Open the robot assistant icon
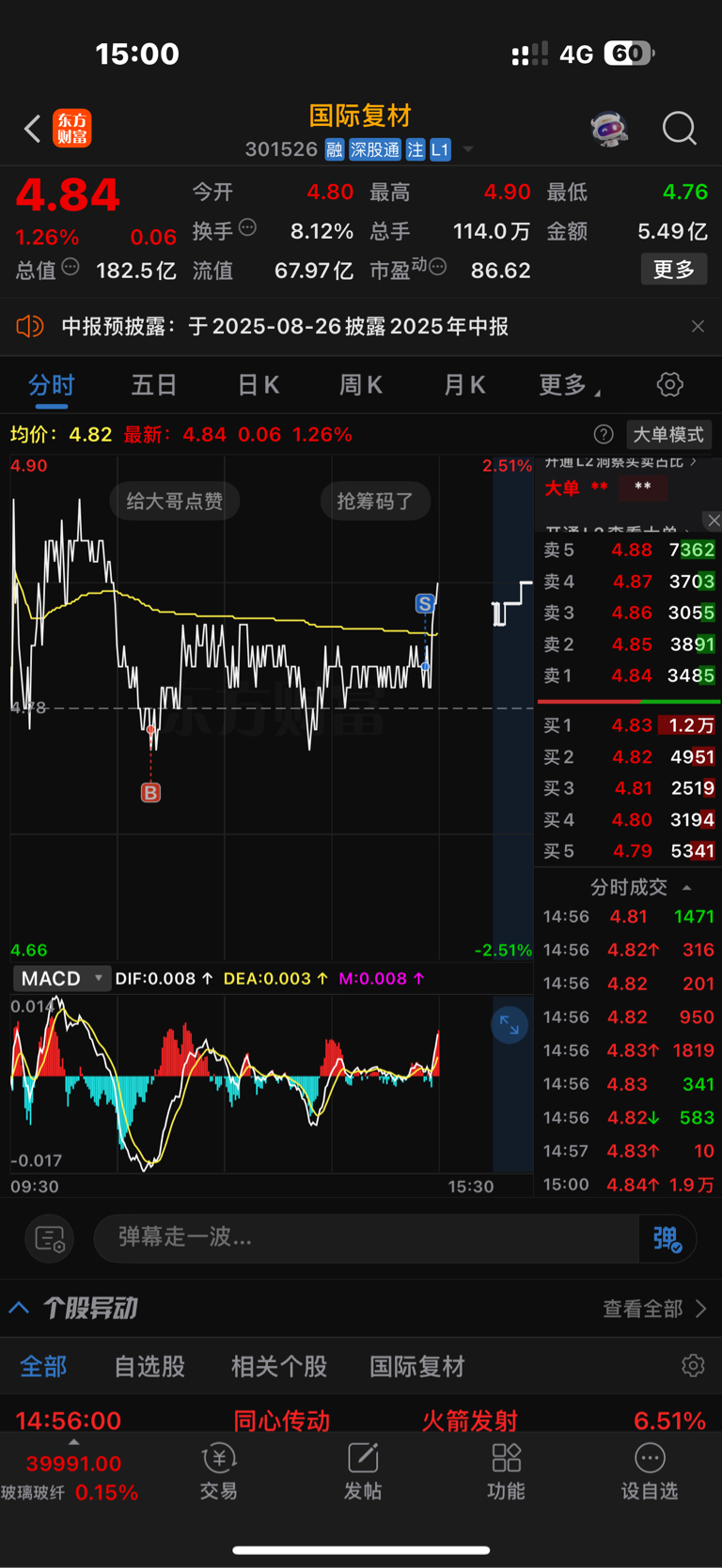Screen dimensions: 722x1568 coord(609,129)
